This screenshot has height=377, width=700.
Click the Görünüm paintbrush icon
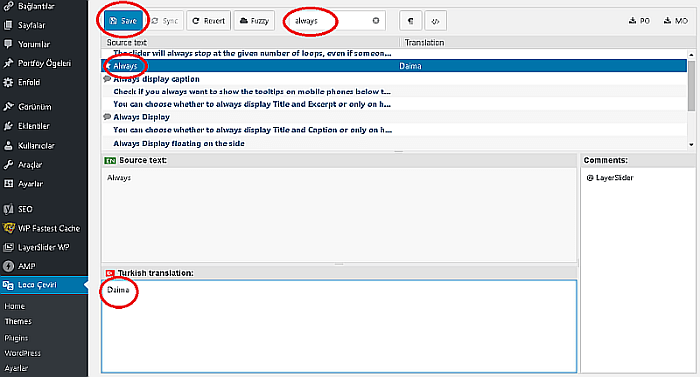8,107
